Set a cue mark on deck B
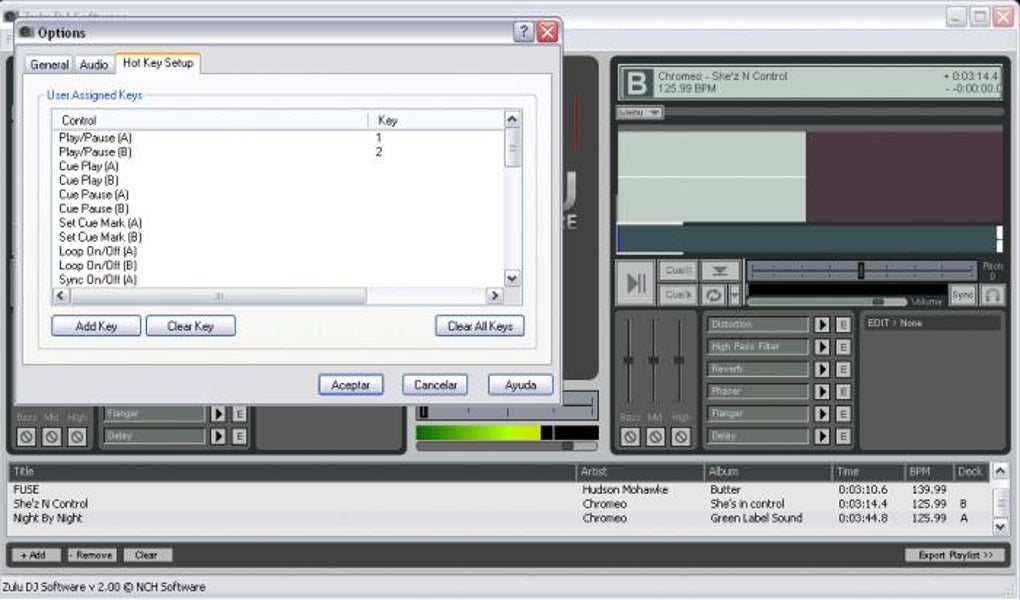The width and height of the screenshot is (1020, 600). point(720,270)
